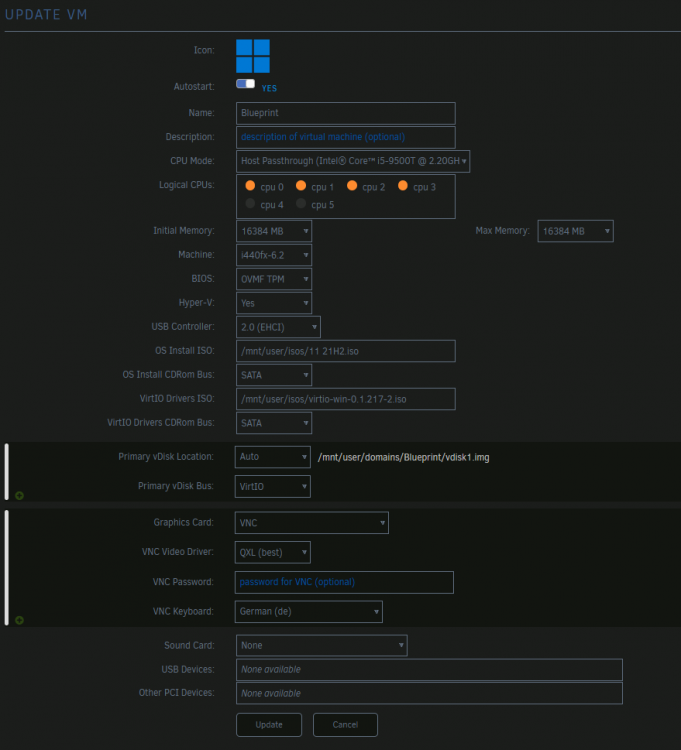Open the Primary vDisk Location dropdown

click(273, 457)
